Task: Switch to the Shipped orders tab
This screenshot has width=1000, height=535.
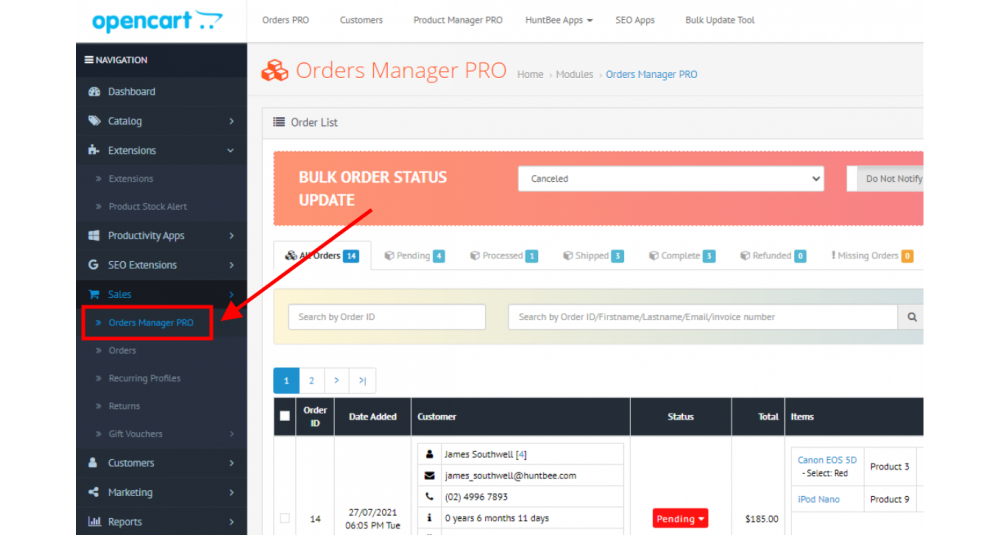Action: (592, 256)
